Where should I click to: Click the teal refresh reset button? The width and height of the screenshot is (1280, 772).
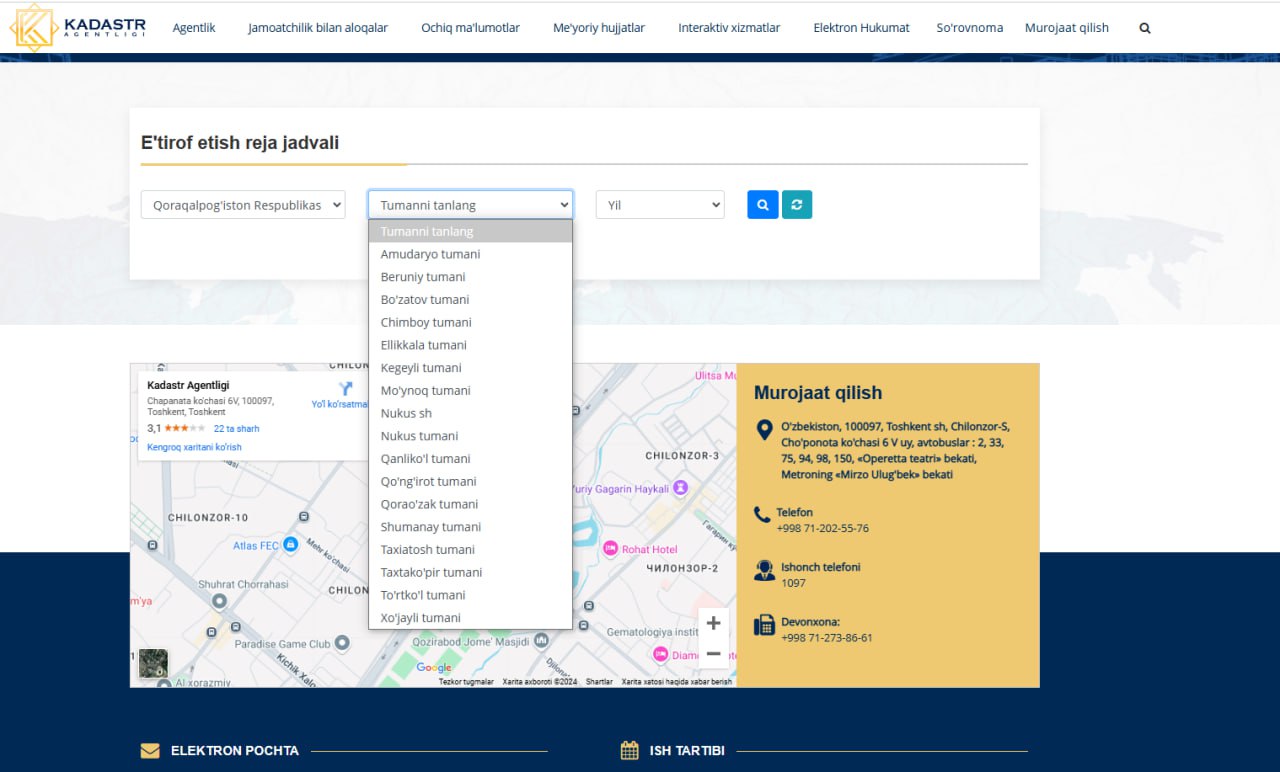pos(797,205)
